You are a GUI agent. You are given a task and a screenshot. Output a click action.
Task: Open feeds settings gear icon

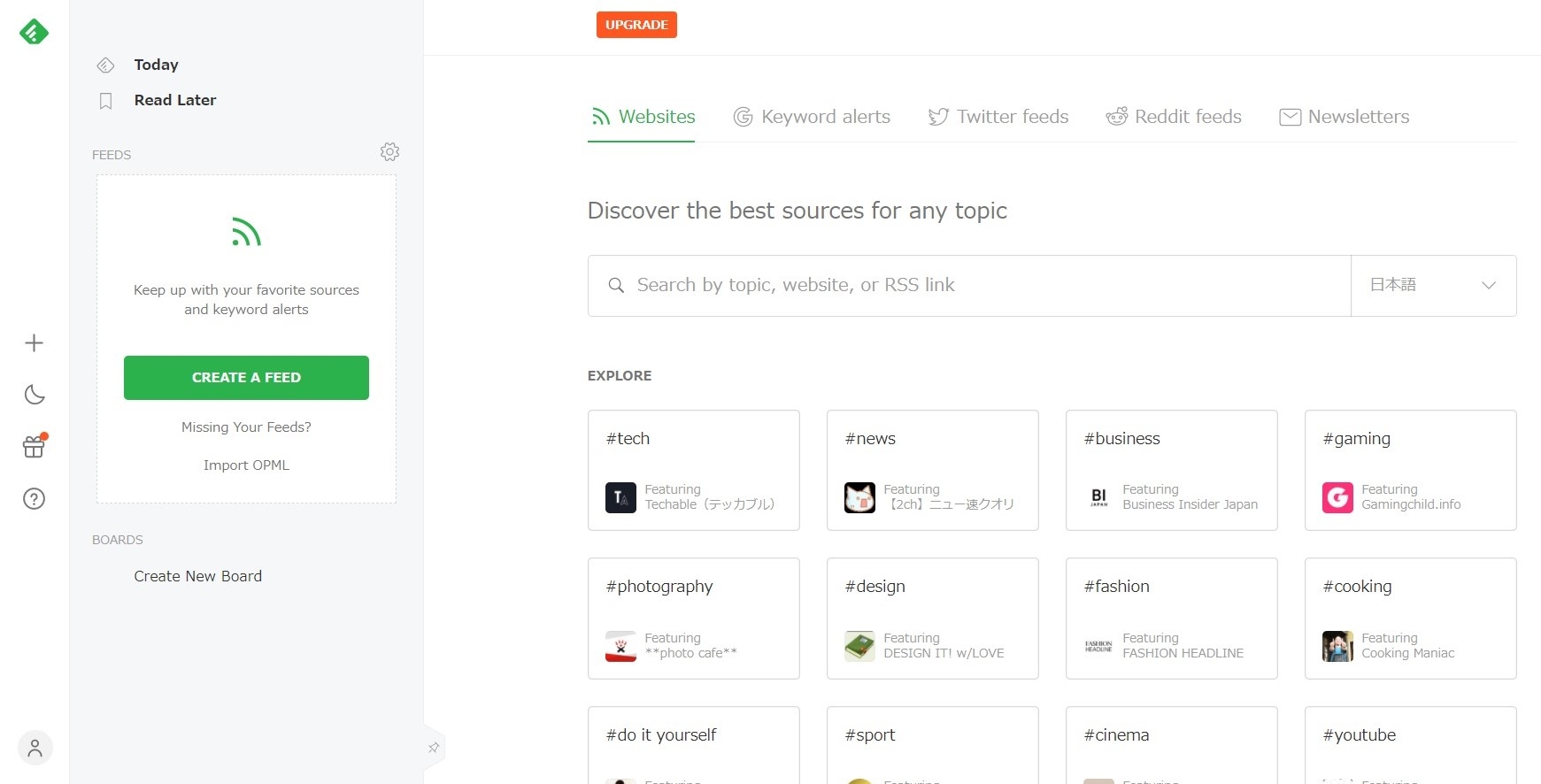(x=389, y=152)
